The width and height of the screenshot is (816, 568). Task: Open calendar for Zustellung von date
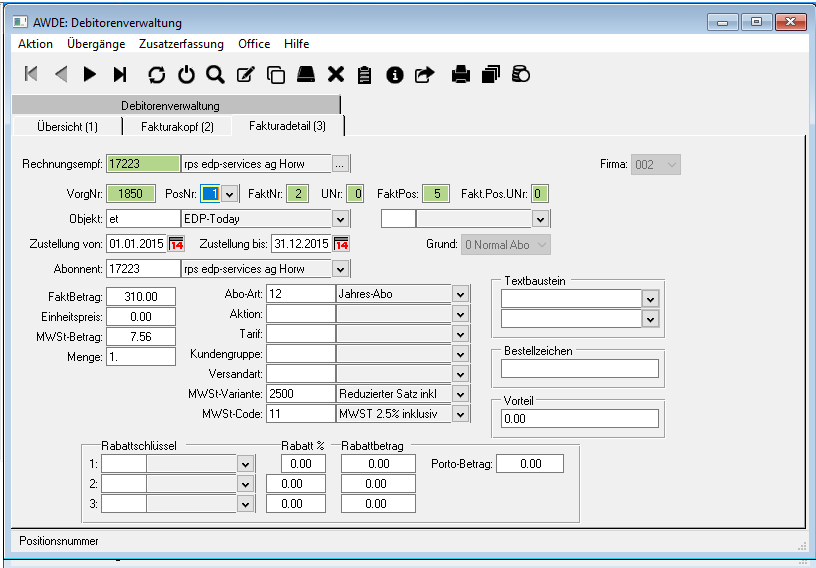click(x=177, y=243)
